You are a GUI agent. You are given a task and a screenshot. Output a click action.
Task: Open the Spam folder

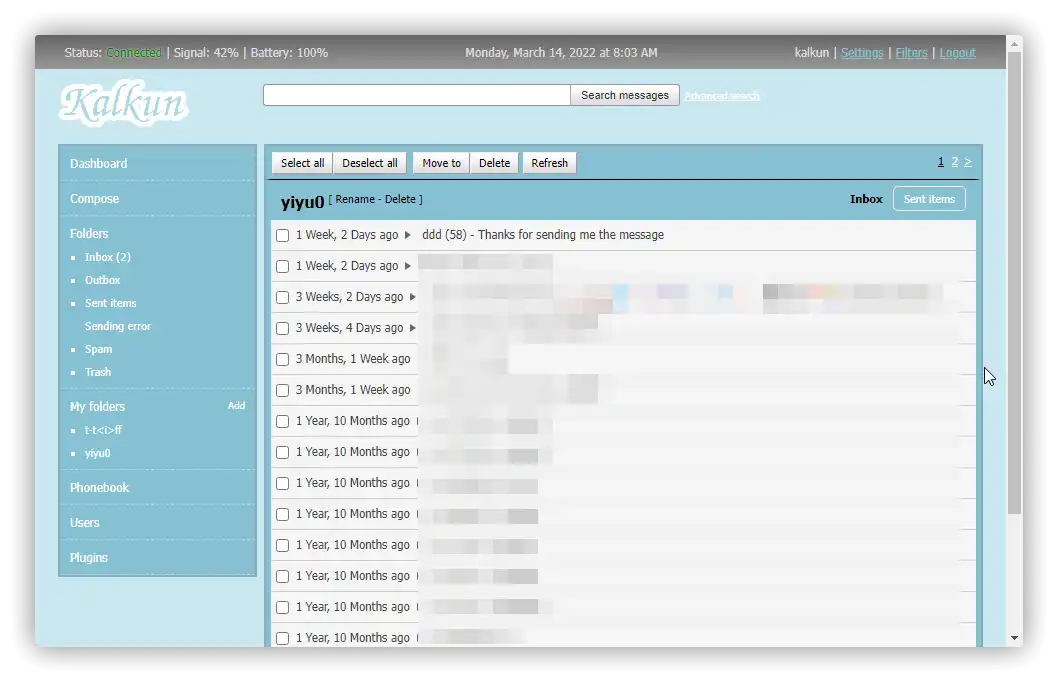(99, 349)
